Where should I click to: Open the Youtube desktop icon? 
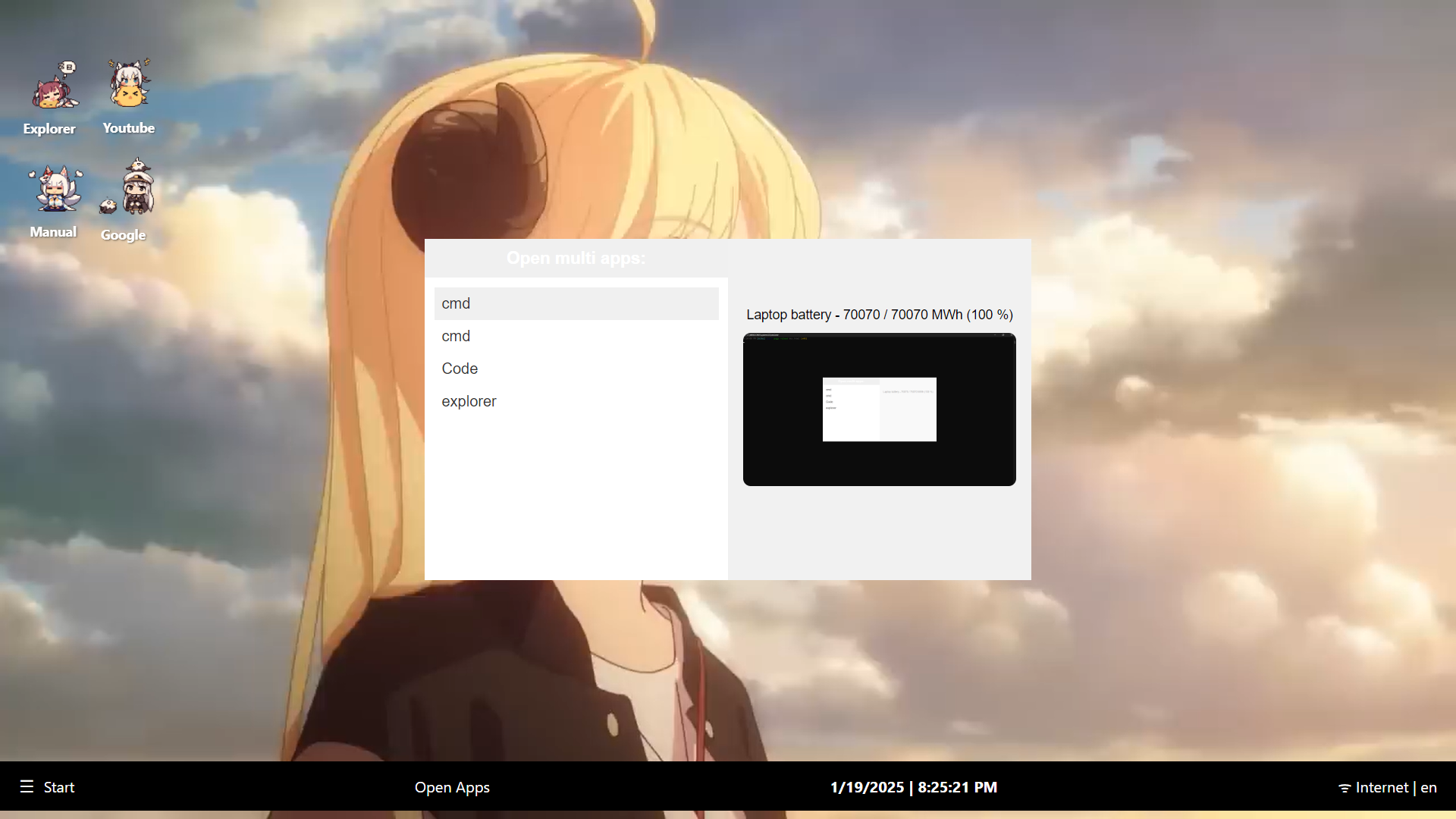pyautogui.click(x=129, y=97)
